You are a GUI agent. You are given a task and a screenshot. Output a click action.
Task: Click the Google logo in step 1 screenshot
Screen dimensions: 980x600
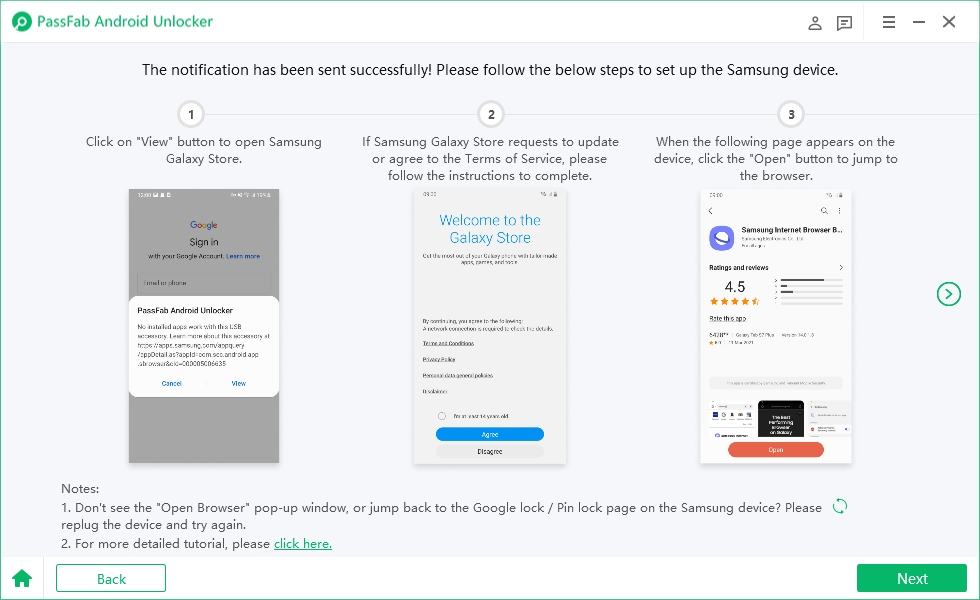coord(203,224)
